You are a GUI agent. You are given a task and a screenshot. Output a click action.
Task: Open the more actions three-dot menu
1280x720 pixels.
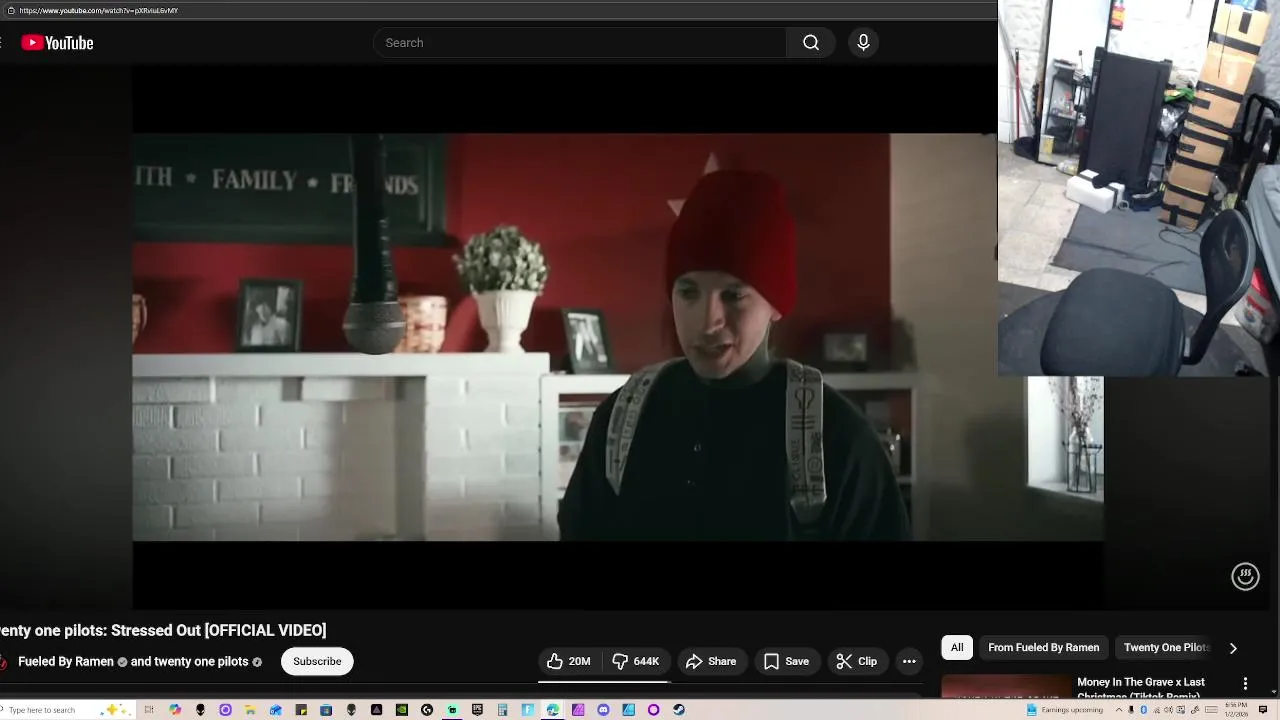tap(909, 661)
